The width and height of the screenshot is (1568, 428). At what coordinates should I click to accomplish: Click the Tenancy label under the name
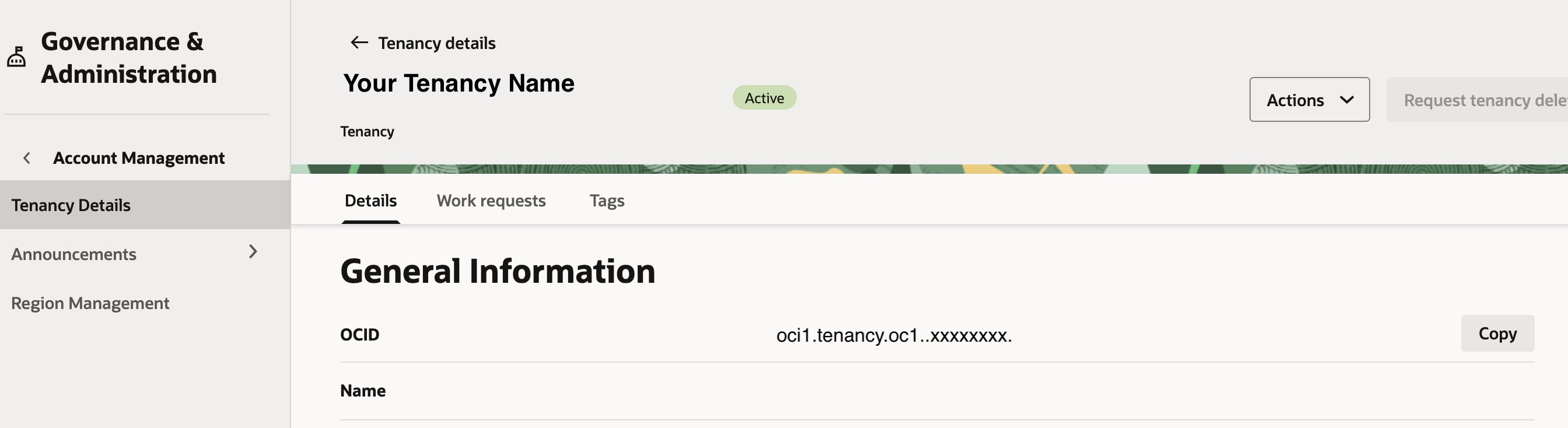coord(367,131)
